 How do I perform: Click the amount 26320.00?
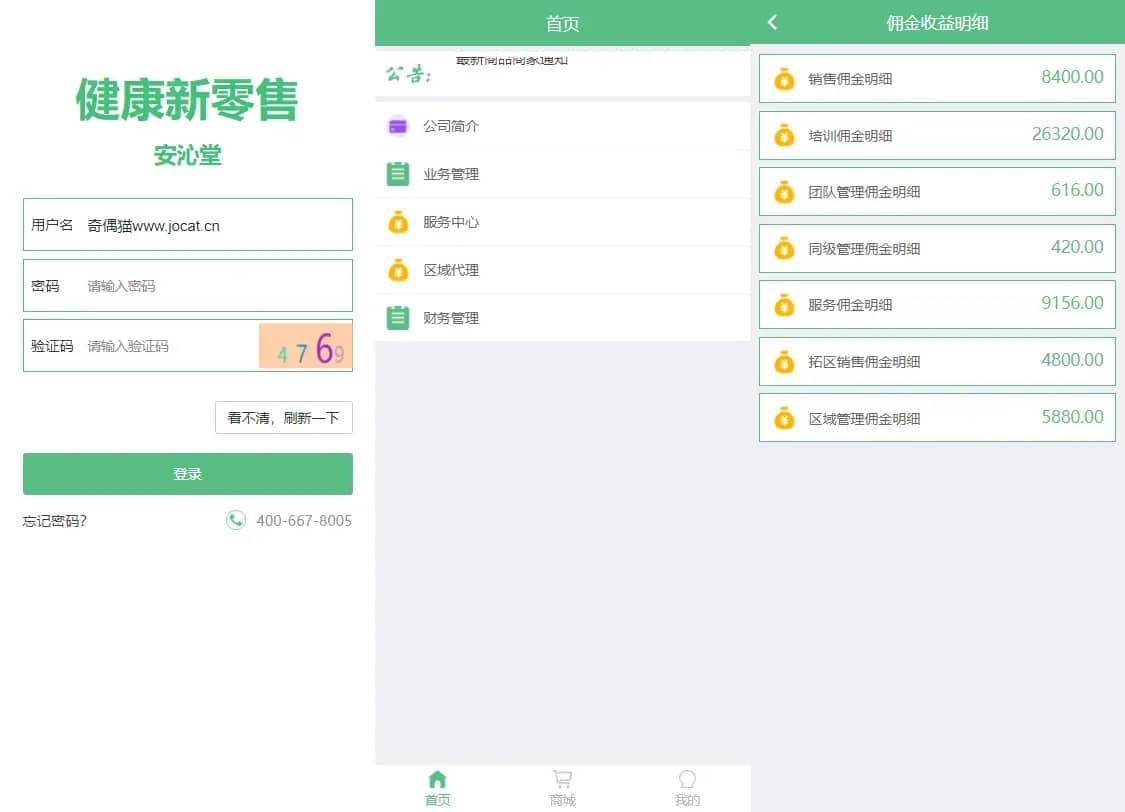coord(1068,133)
